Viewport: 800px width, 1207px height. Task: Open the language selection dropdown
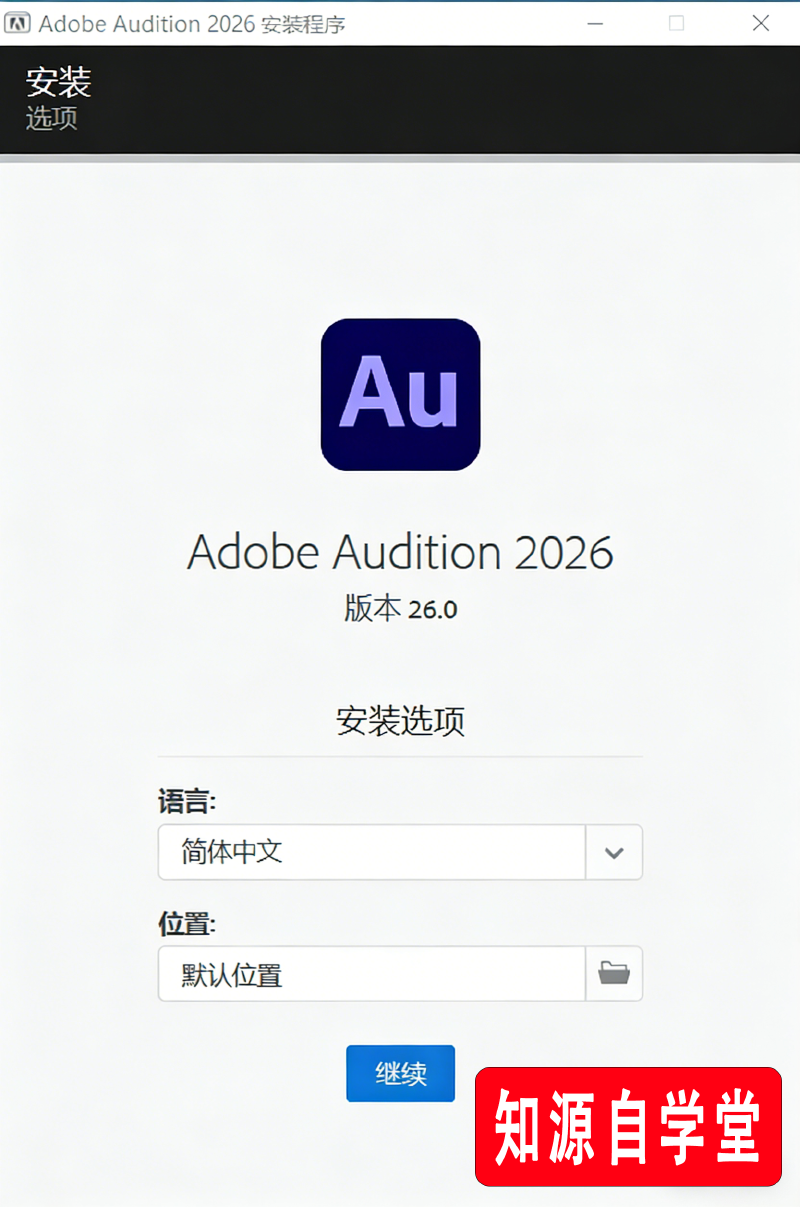pyautogui.click(x=613, y=852)
